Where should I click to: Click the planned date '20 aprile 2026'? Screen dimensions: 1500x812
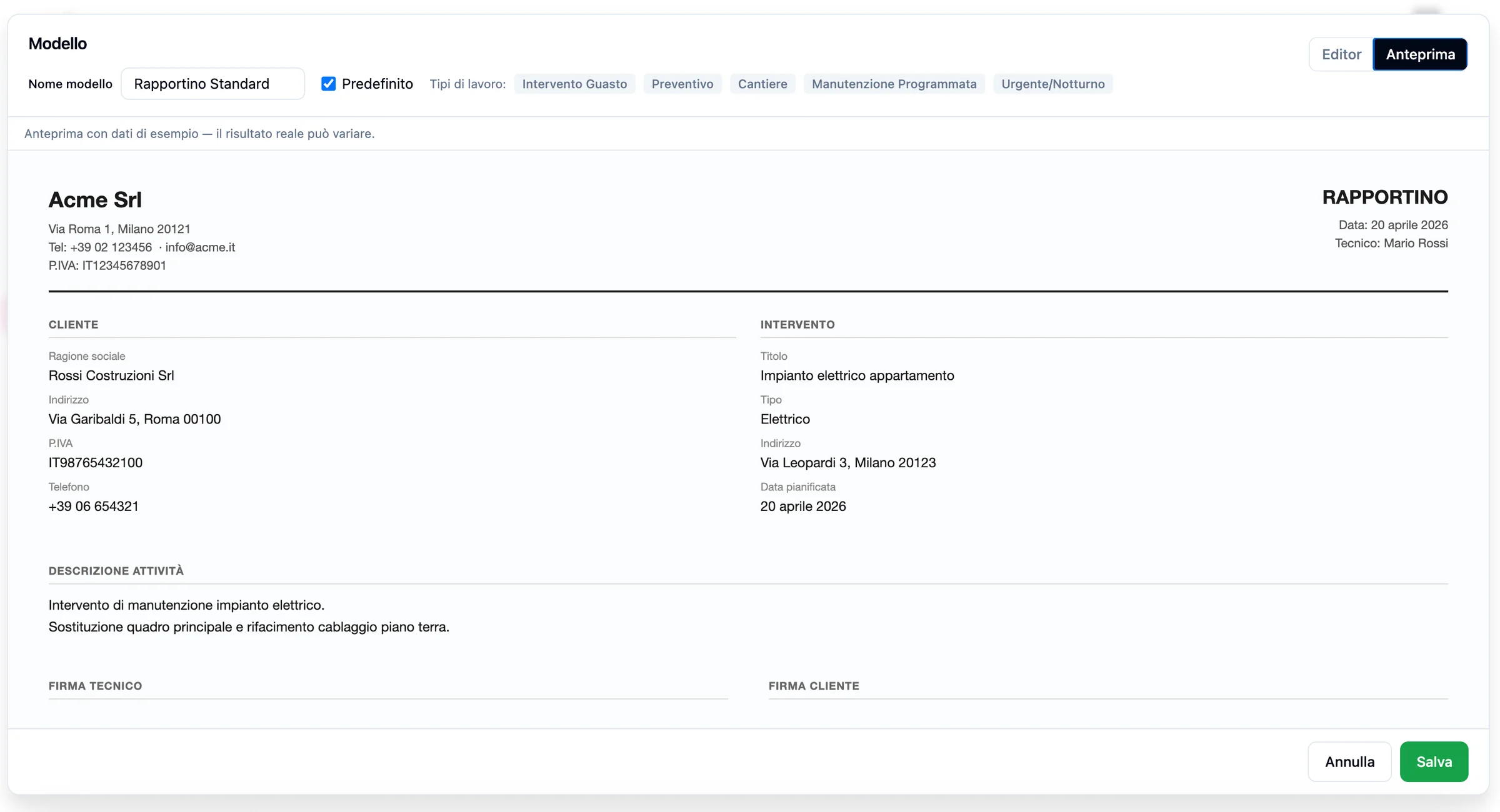click(803, 507)
